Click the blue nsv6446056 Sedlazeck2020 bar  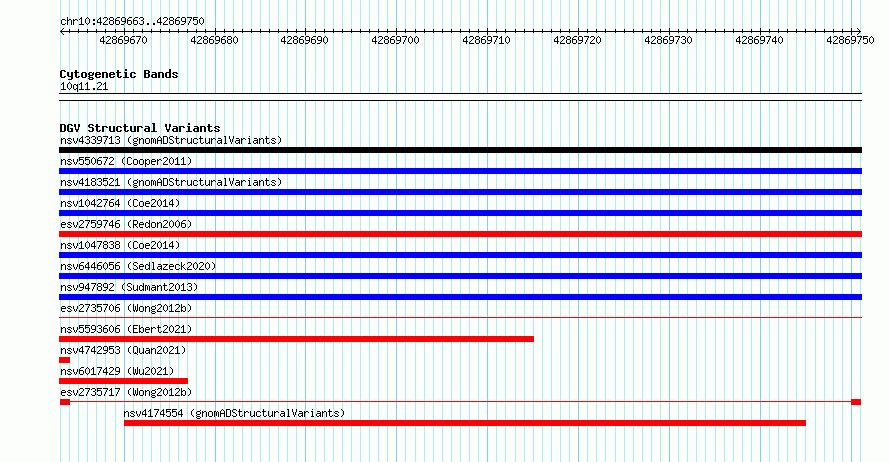pyautogui.click(x=460, y=276)
